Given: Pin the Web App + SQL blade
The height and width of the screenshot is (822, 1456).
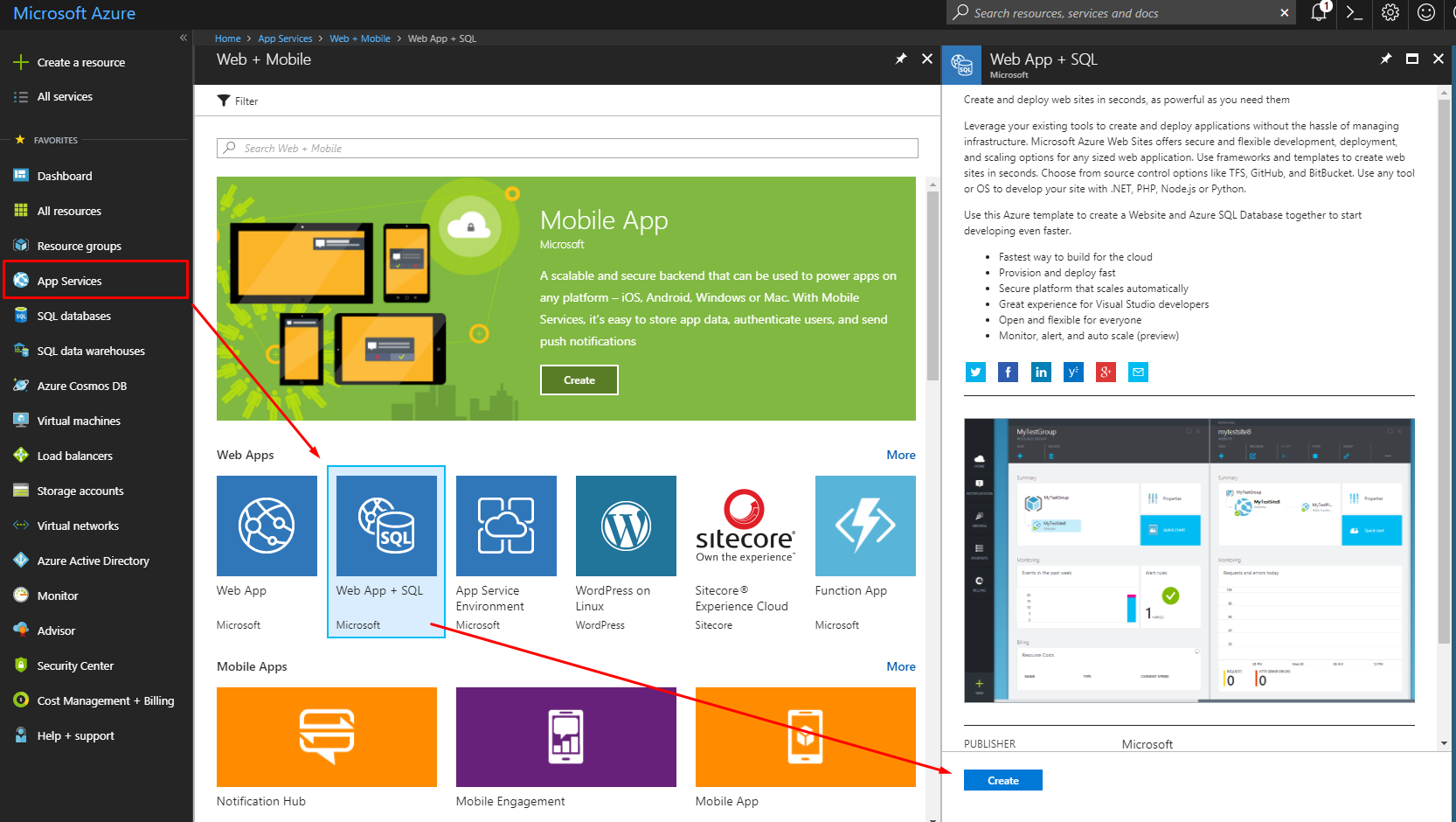Looking at the screenshot, I should pyautogui.click(x=1386, y=59).
